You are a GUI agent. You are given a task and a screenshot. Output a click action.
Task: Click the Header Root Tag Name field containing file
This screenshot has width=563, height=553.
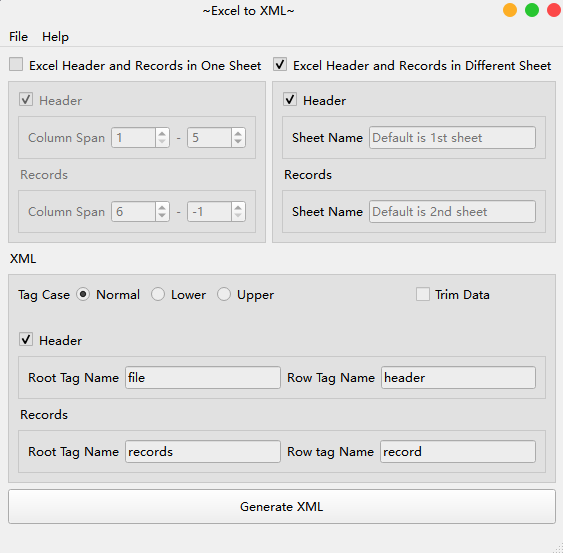[x=203, y=377]
